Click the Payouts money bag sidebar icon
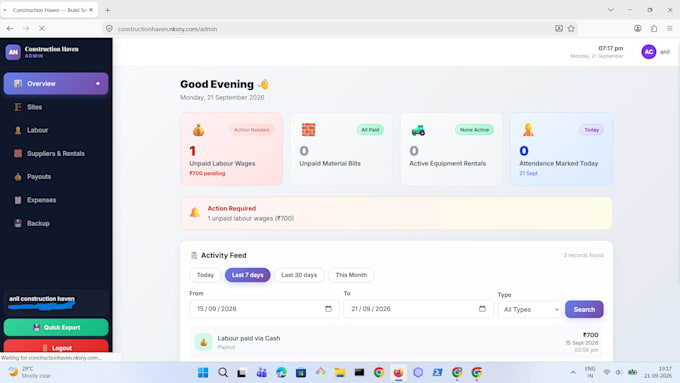680x383 pixels. coord(18,177)
